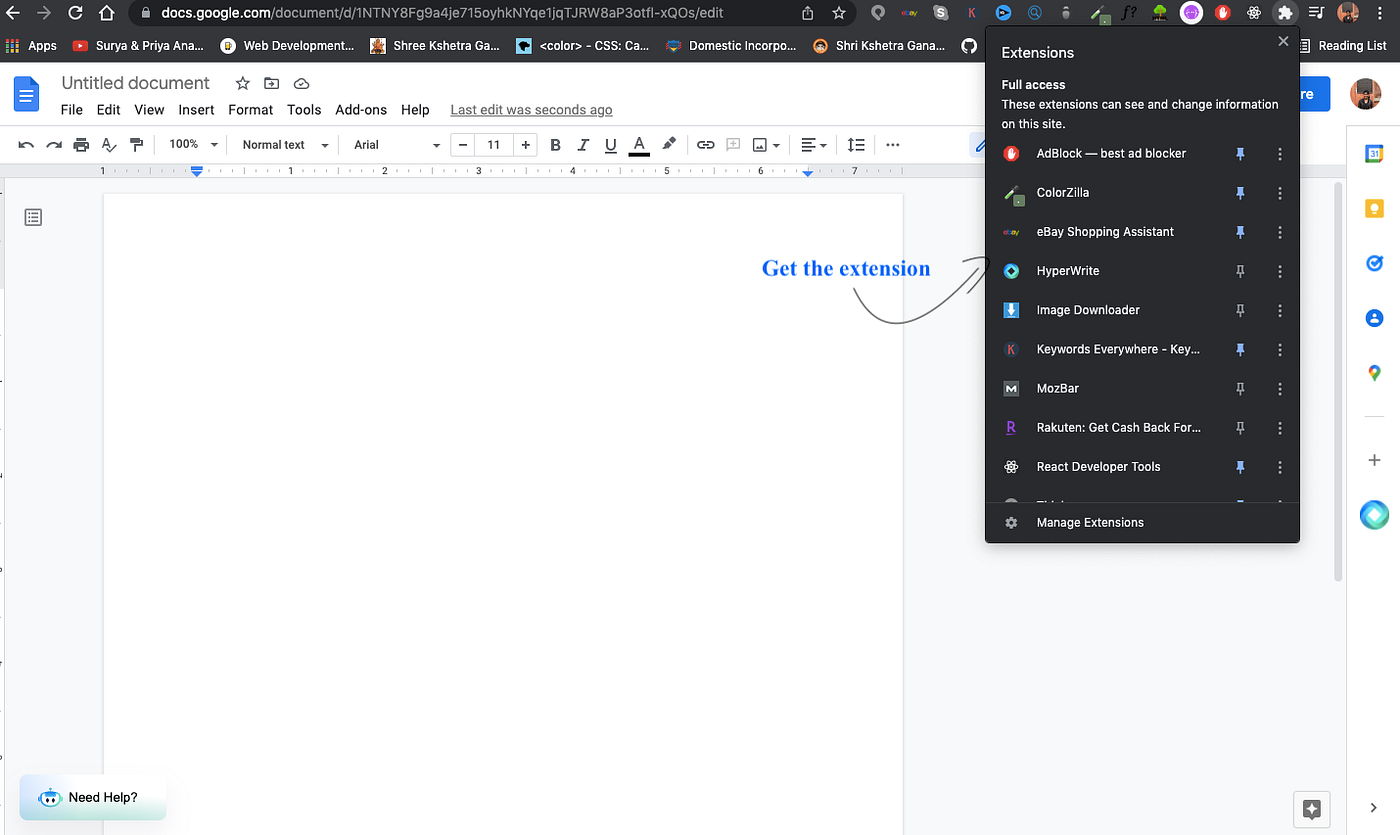
Task: Open the Line spacing icon
Action: coord(856,144)
